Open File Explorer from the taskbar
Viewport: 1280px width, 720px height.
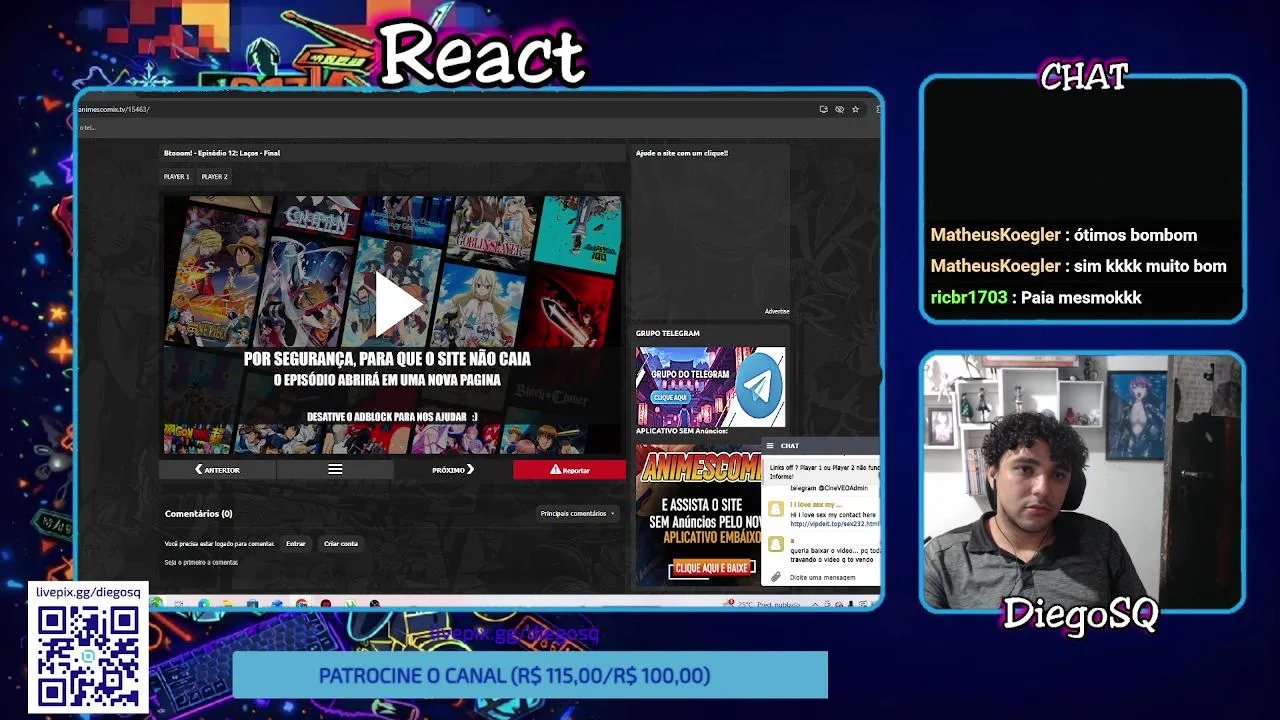[228, 603]
